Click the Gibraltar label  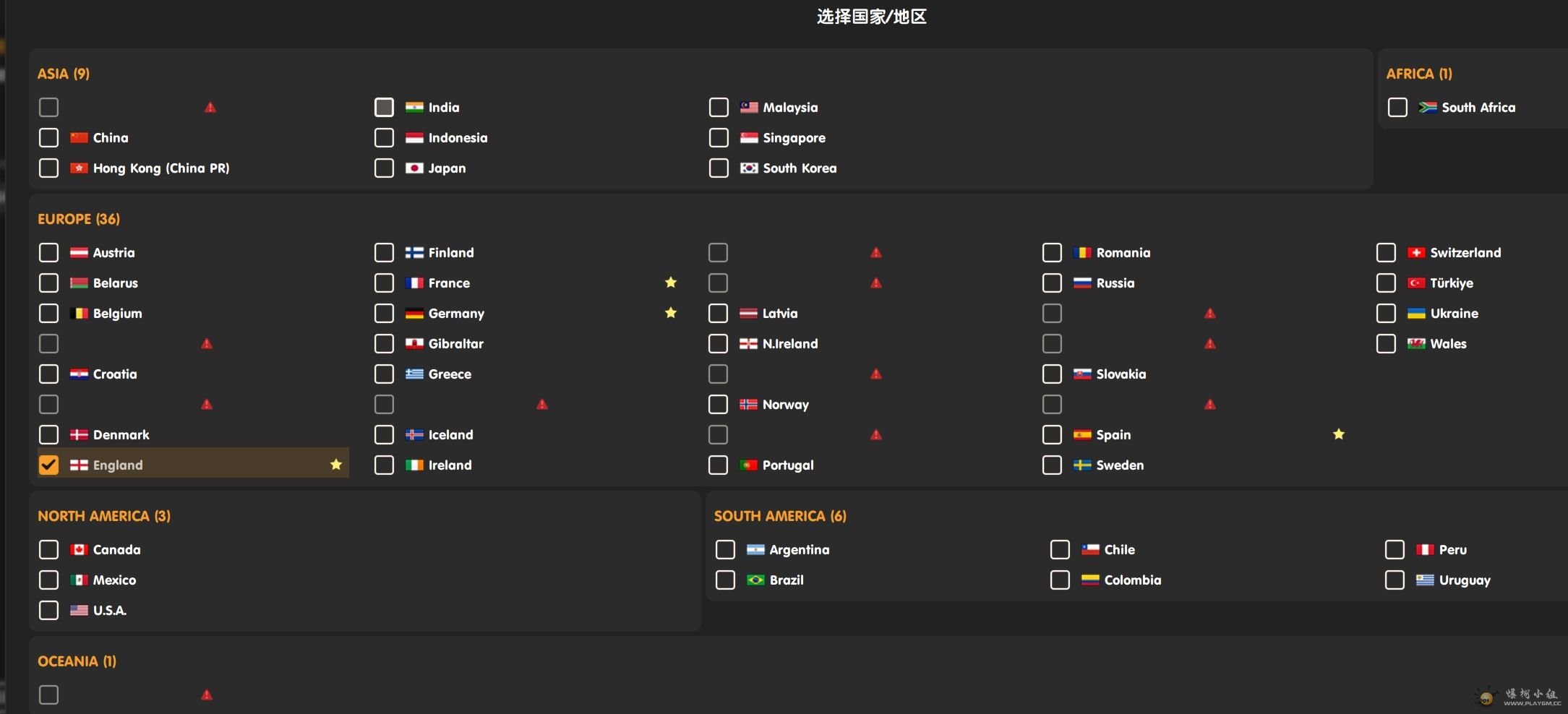click(x=455, y=343)
